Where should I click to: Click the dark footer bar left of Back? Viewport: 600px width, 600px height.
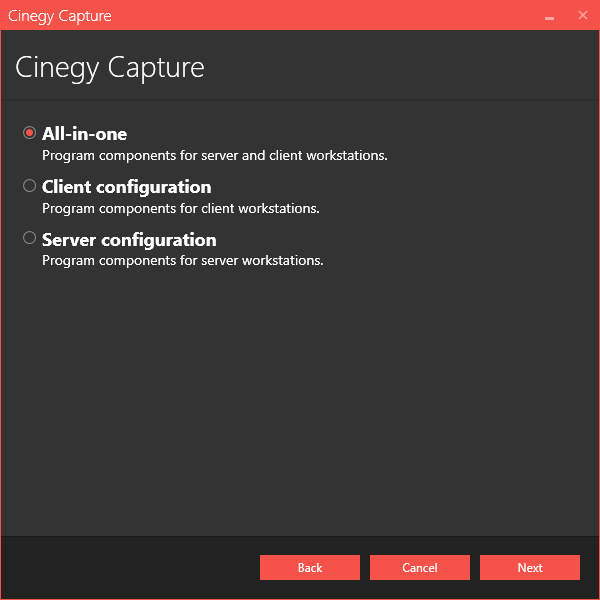click(130, 568)
